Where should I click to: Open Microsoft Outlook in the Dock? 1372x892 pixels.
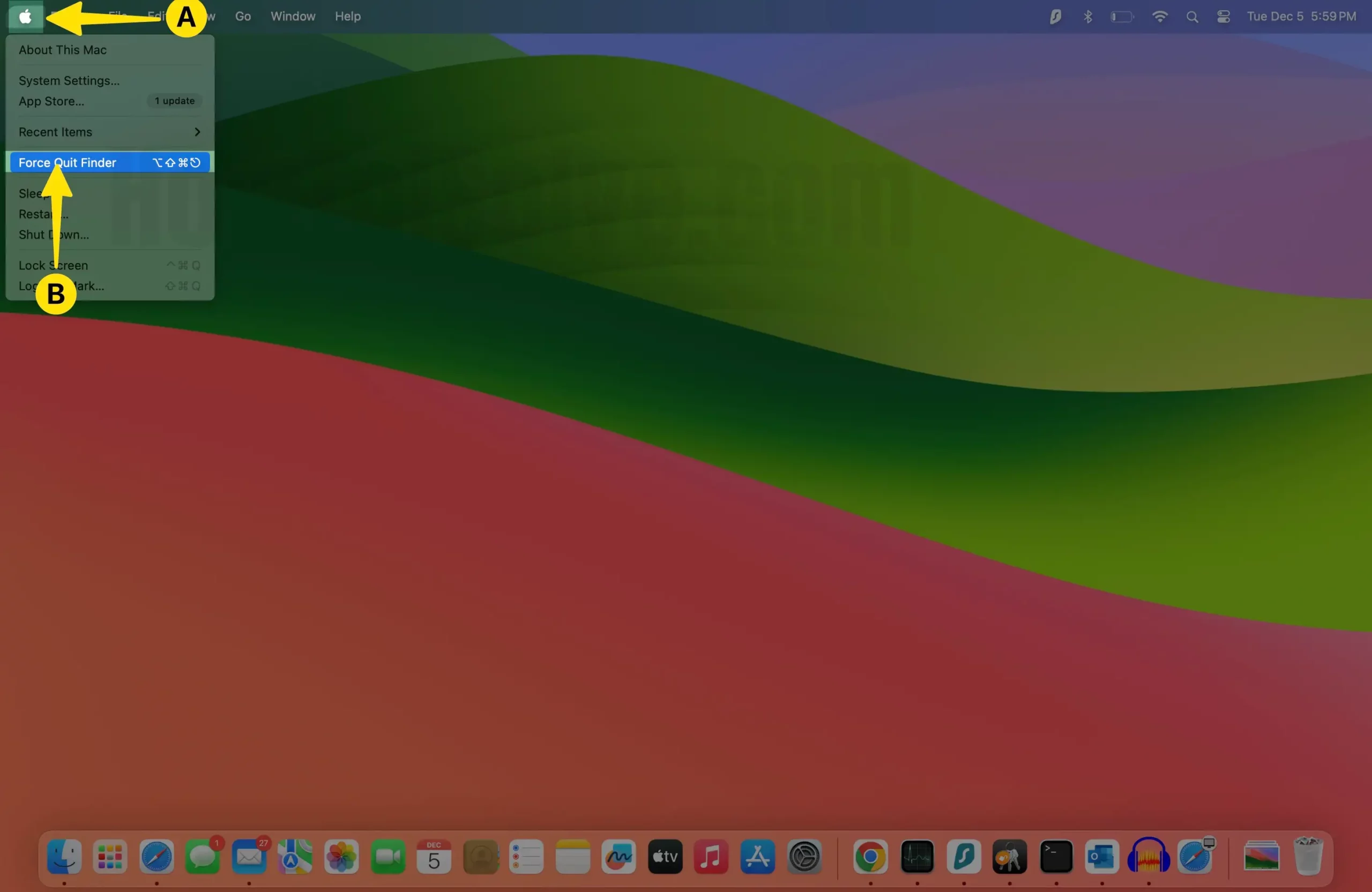(1102, 857)
